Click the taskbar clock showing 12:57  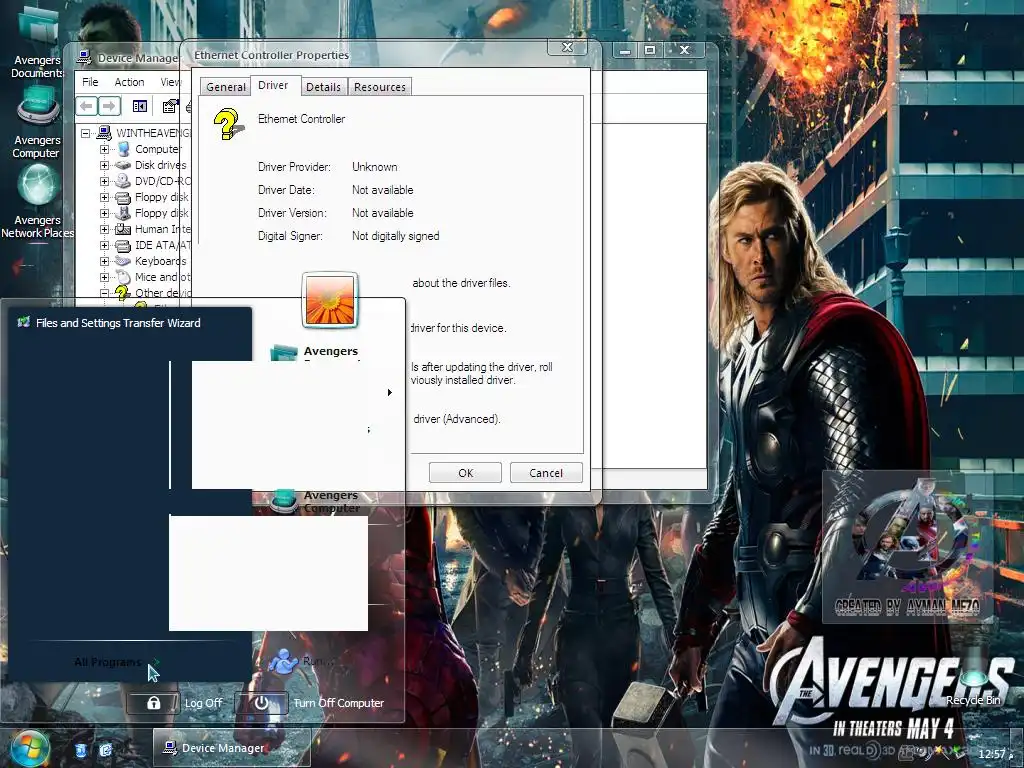point(992,754)
